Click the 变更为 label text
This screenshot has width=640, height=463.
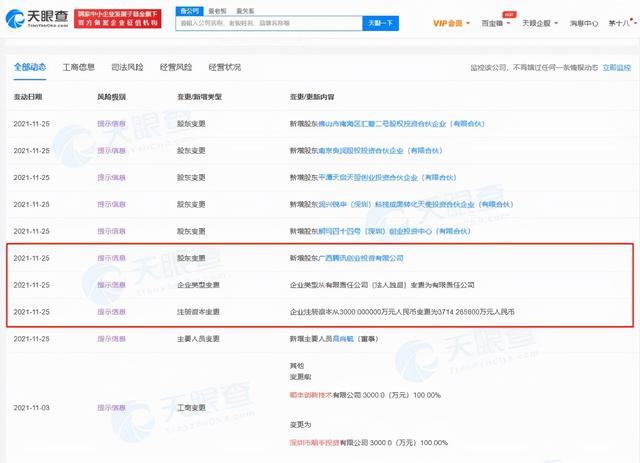300,425
